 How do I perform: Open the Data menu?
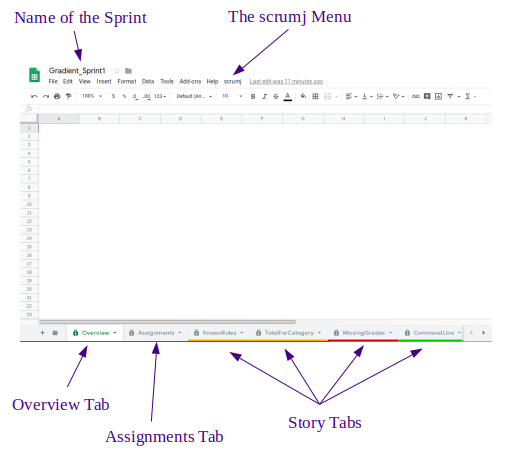pyautogui.click(x=148, y=81)
